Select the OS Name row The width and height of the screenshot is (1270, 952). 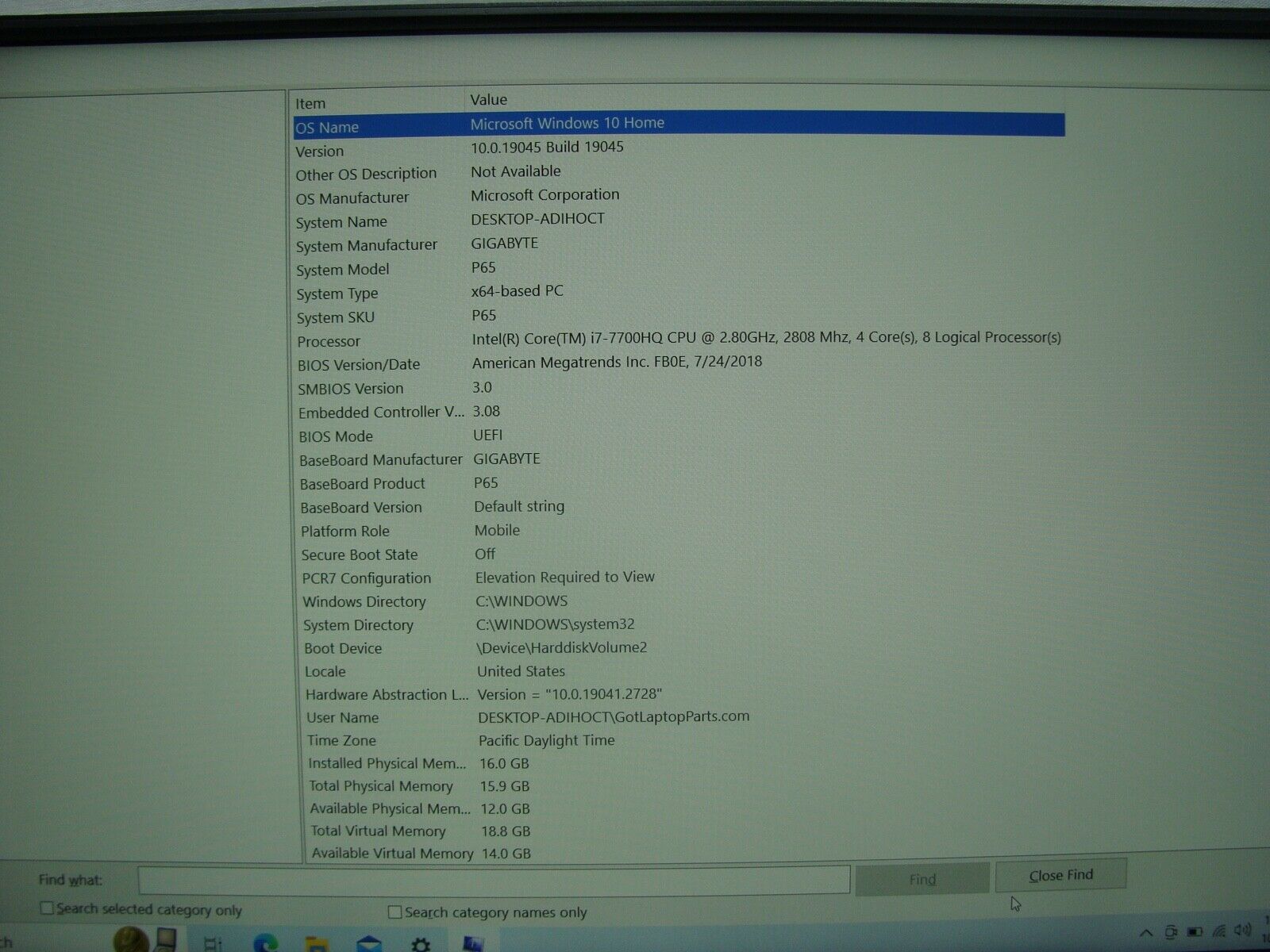(679, 125)
